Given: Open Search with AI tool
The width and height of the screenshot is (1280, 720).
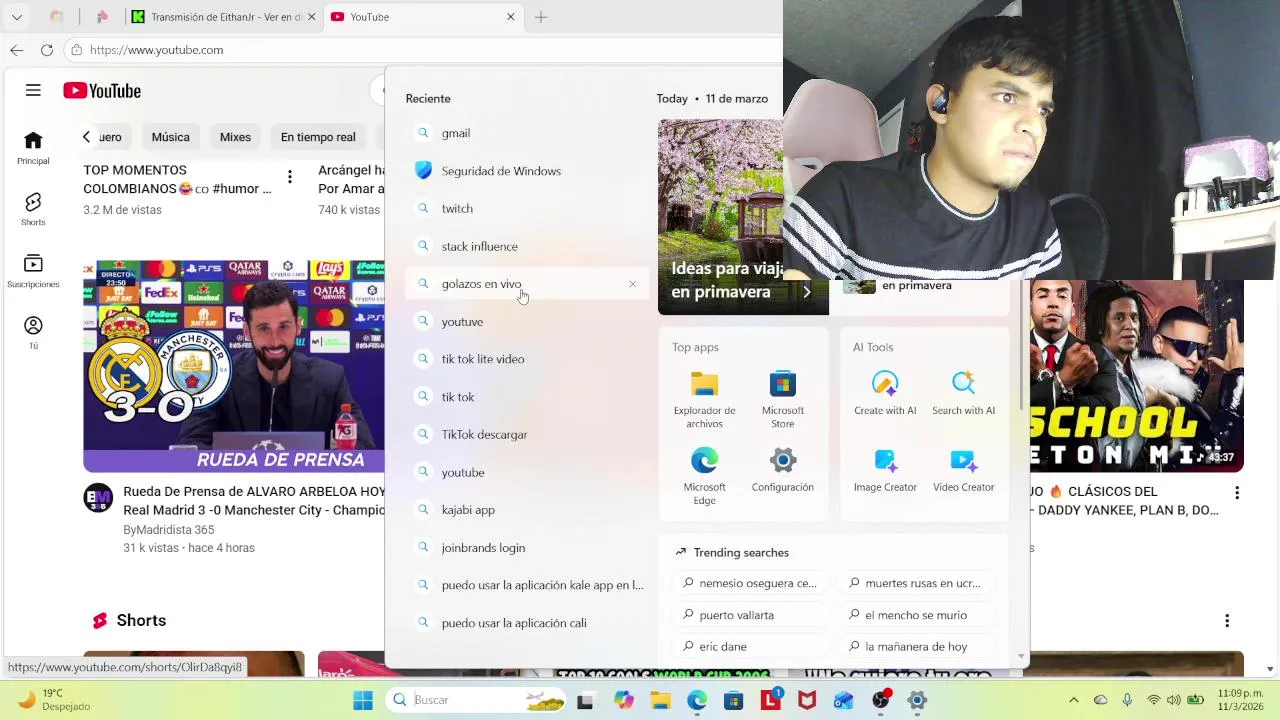Looking at the screenshot, I should pyautogui.click(x=963, y=393).
